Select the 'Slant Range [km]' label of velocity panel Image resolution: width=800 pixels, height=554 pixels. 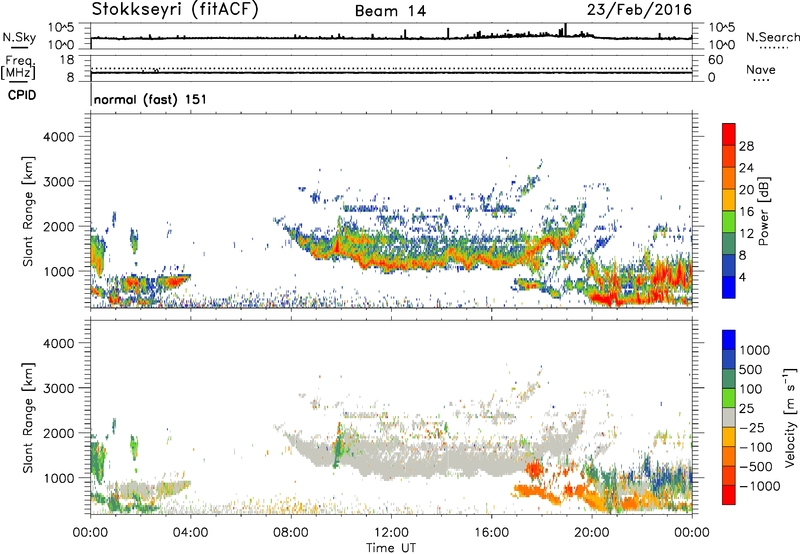click(28, 417)
